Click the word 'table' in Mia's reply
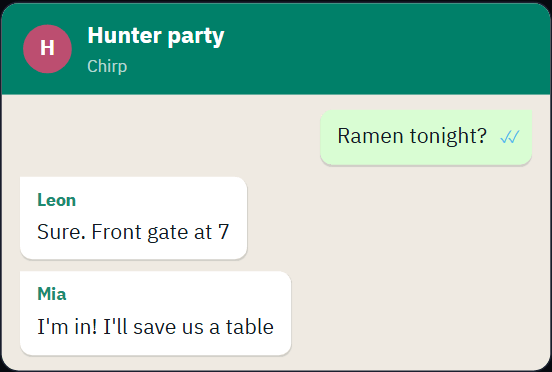This screenshot has height=372, width=552. pyautogui.click(x=250, y=327)
